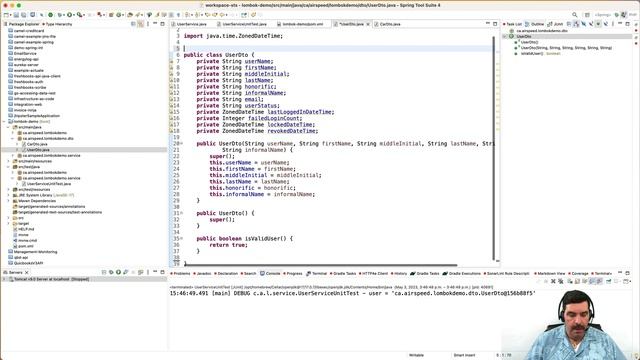Start the server with green Servers icon
Screen dimensions: 640x360
point(118,272)
